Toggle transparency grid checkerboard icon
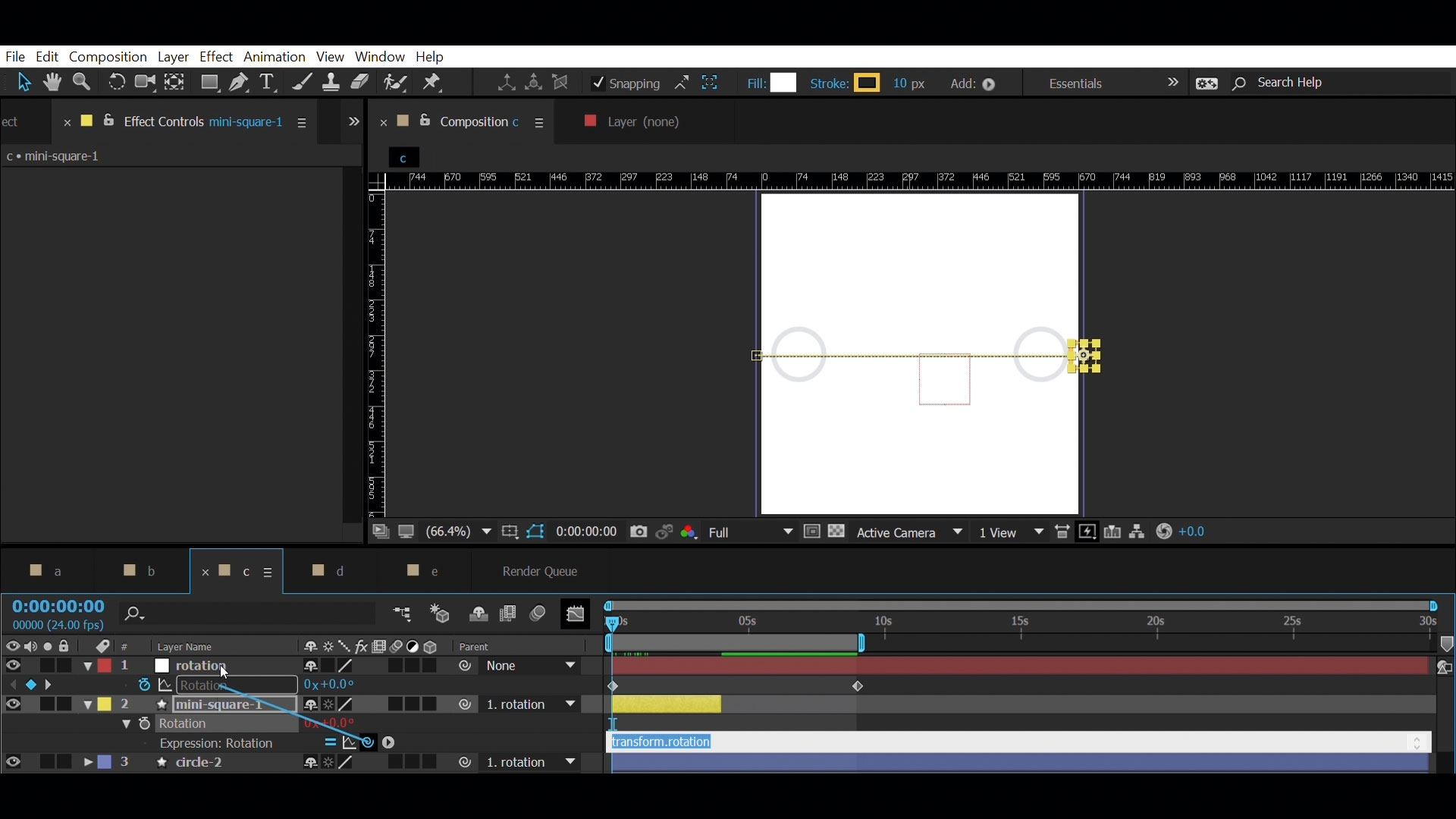This screenshot has width=1456, height=819. (x=837, y=532)
